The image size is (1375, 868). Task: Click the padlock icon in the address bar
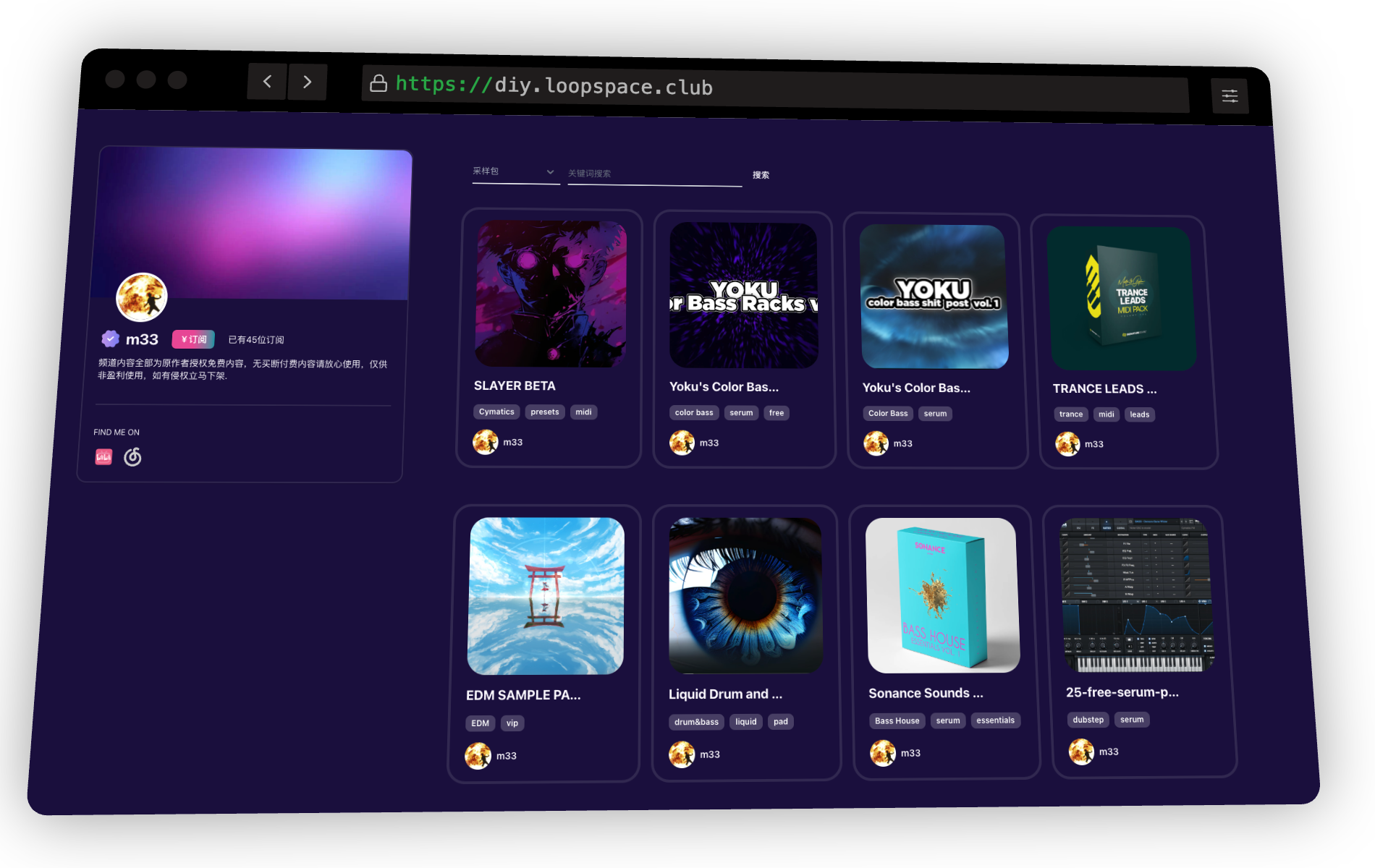click(x=378, y=83)
